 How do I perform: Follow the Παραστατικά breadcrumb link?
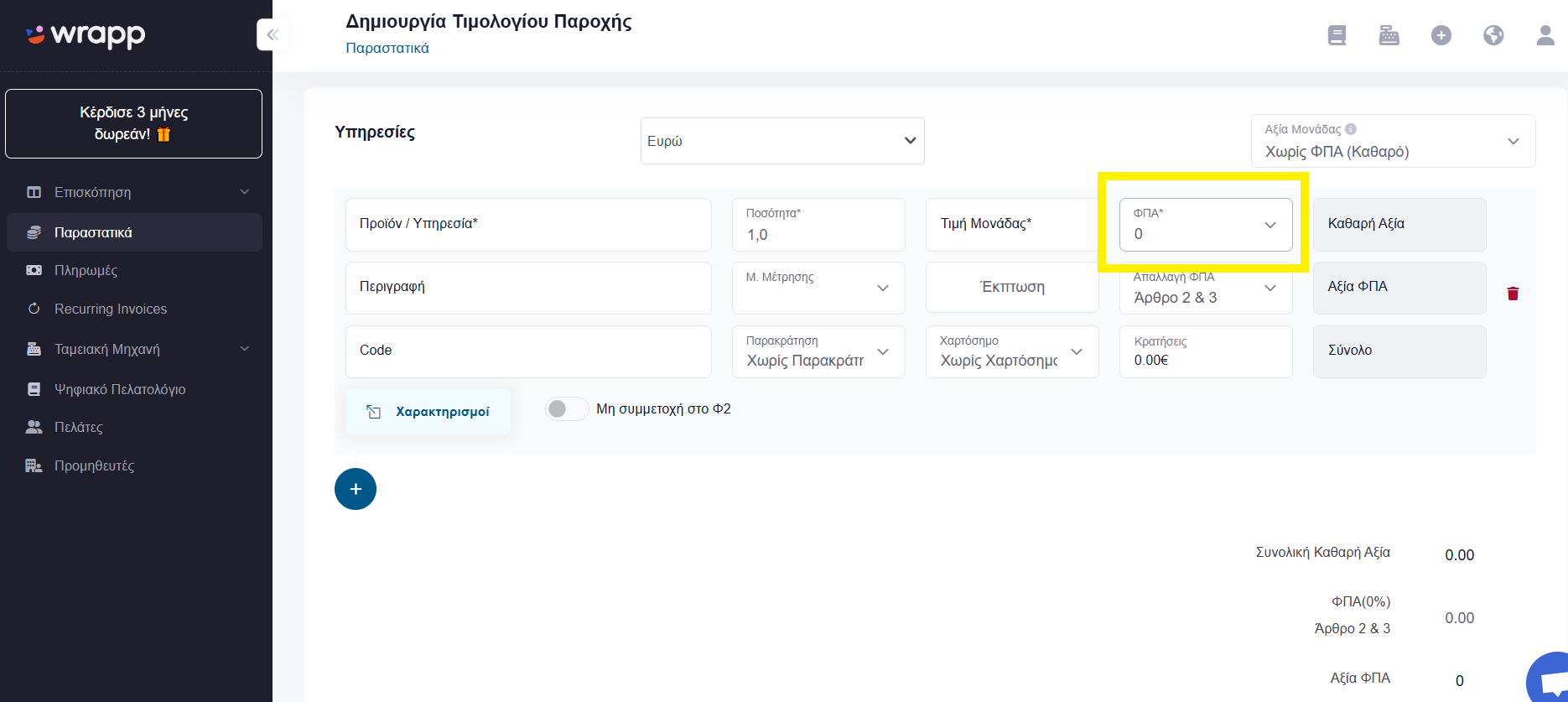(x=387, y=48)
